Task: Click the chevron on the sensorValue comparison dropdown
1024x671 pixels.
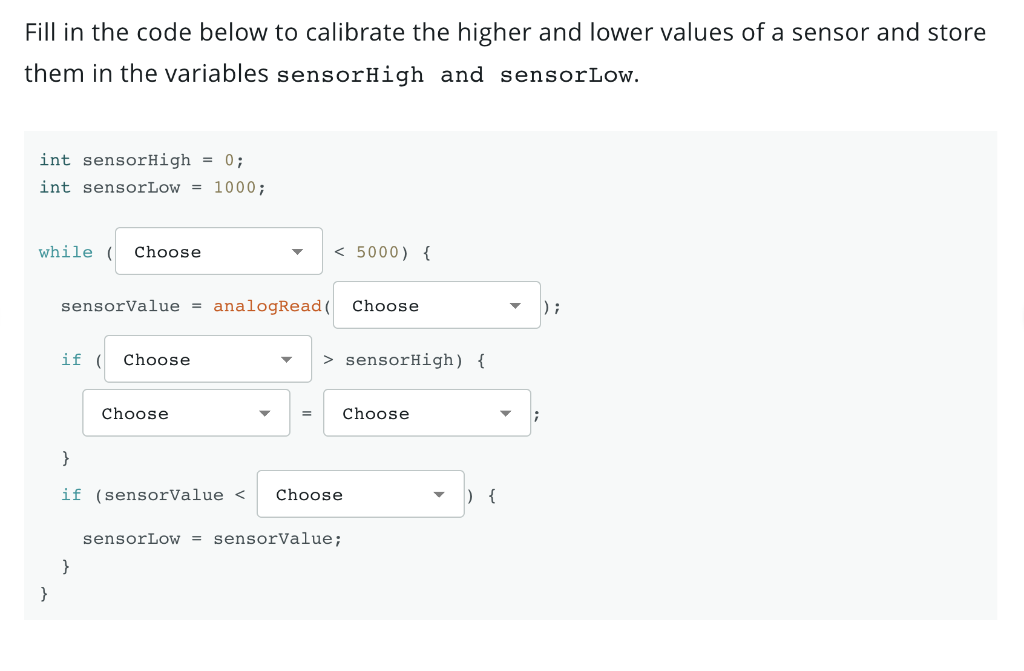Action: coord(439,493)
